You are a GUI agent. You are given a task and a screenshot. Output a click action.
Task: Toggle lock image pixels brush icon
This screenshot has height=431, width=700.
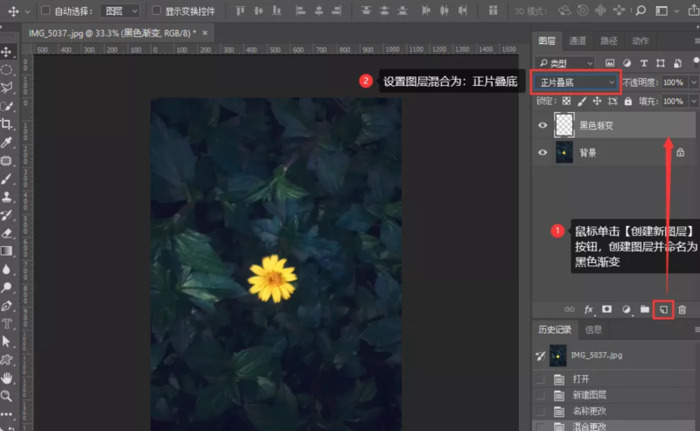pos(582,101)
